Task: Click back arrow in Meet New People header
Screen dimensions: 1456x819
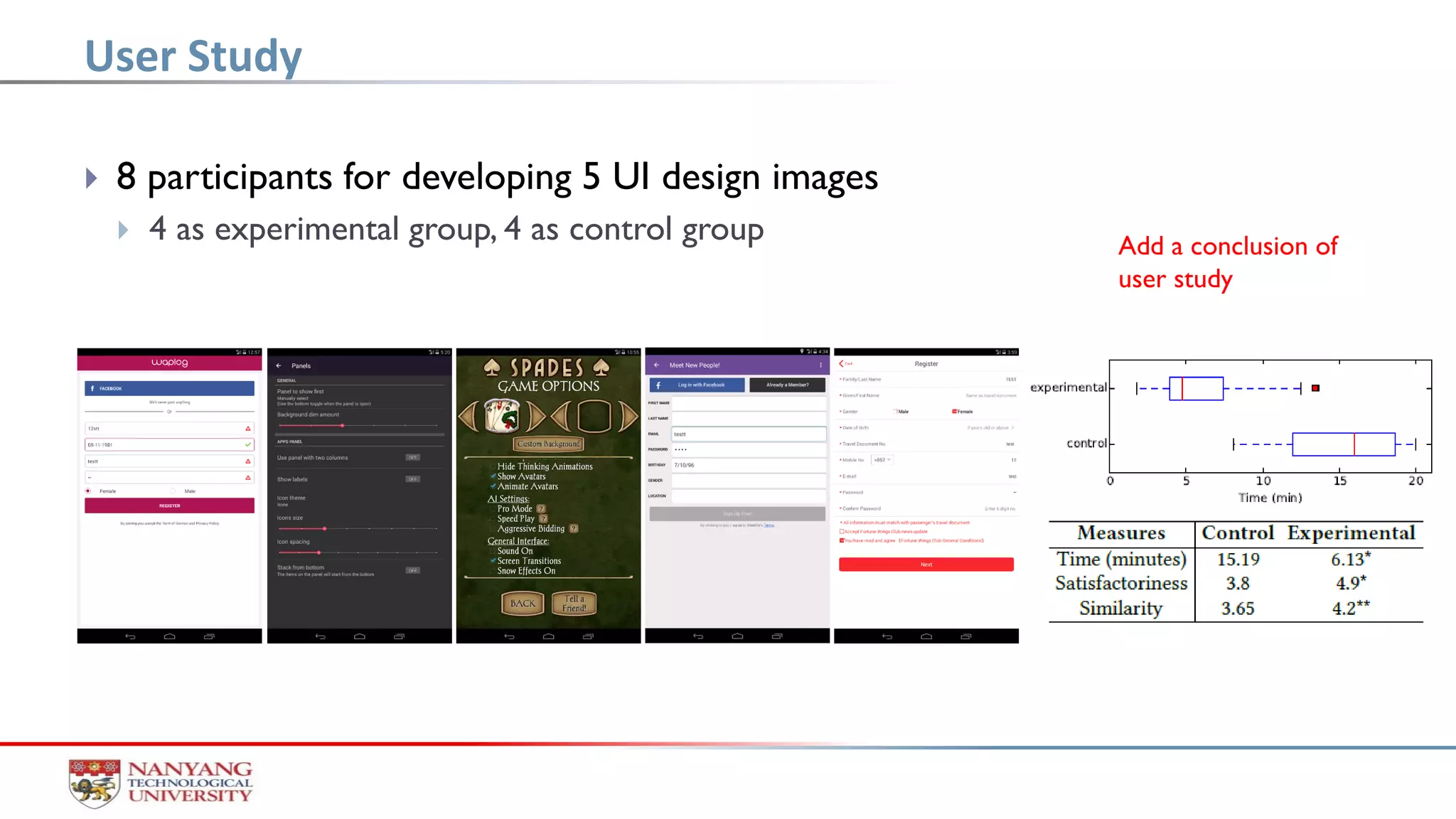Action: pyautogui.click(x=656, y=365)
